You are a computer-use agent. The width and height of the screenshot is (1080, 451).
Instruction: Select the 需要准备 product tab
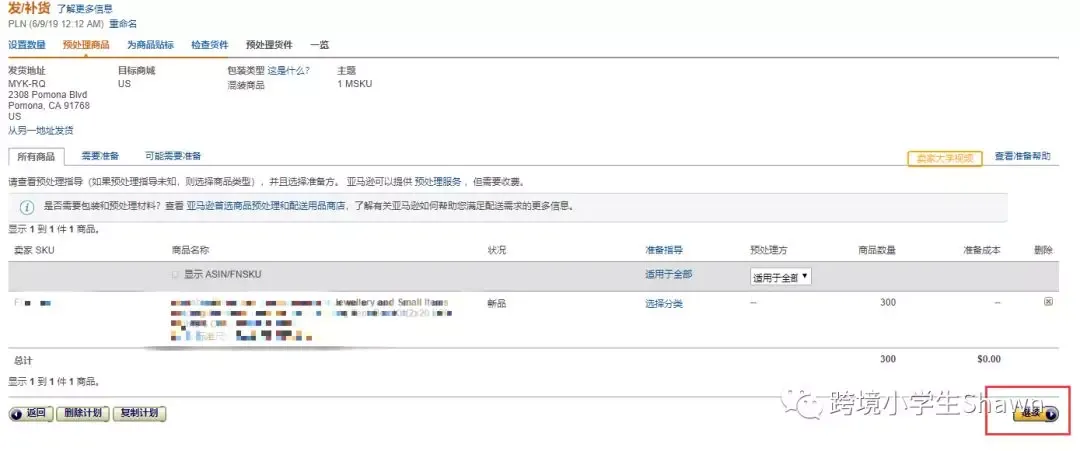[x=100, y=156]
